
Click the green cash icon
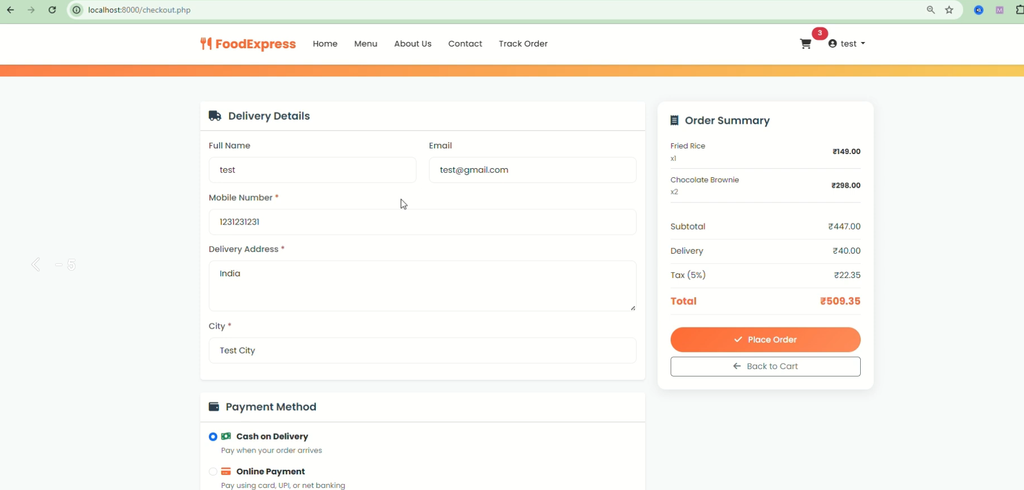(226, 436)
